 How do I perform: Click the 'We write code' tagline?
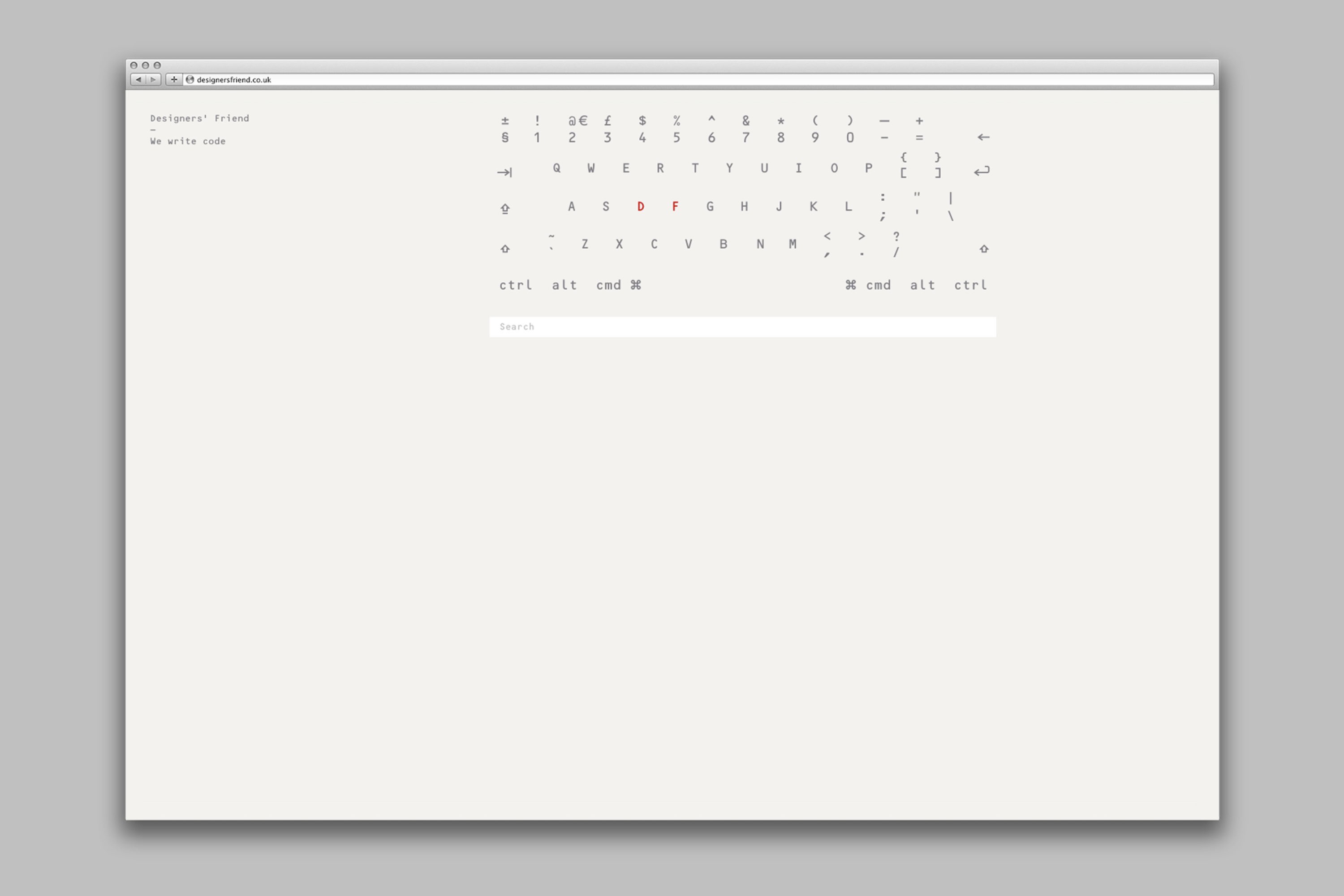point(188,141)
